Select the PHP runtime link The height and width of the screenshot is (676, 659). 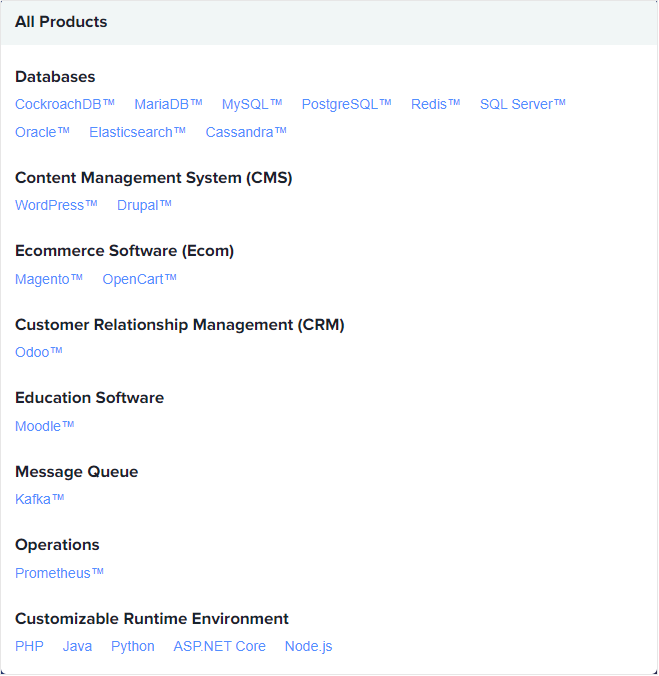click(29, 646)
